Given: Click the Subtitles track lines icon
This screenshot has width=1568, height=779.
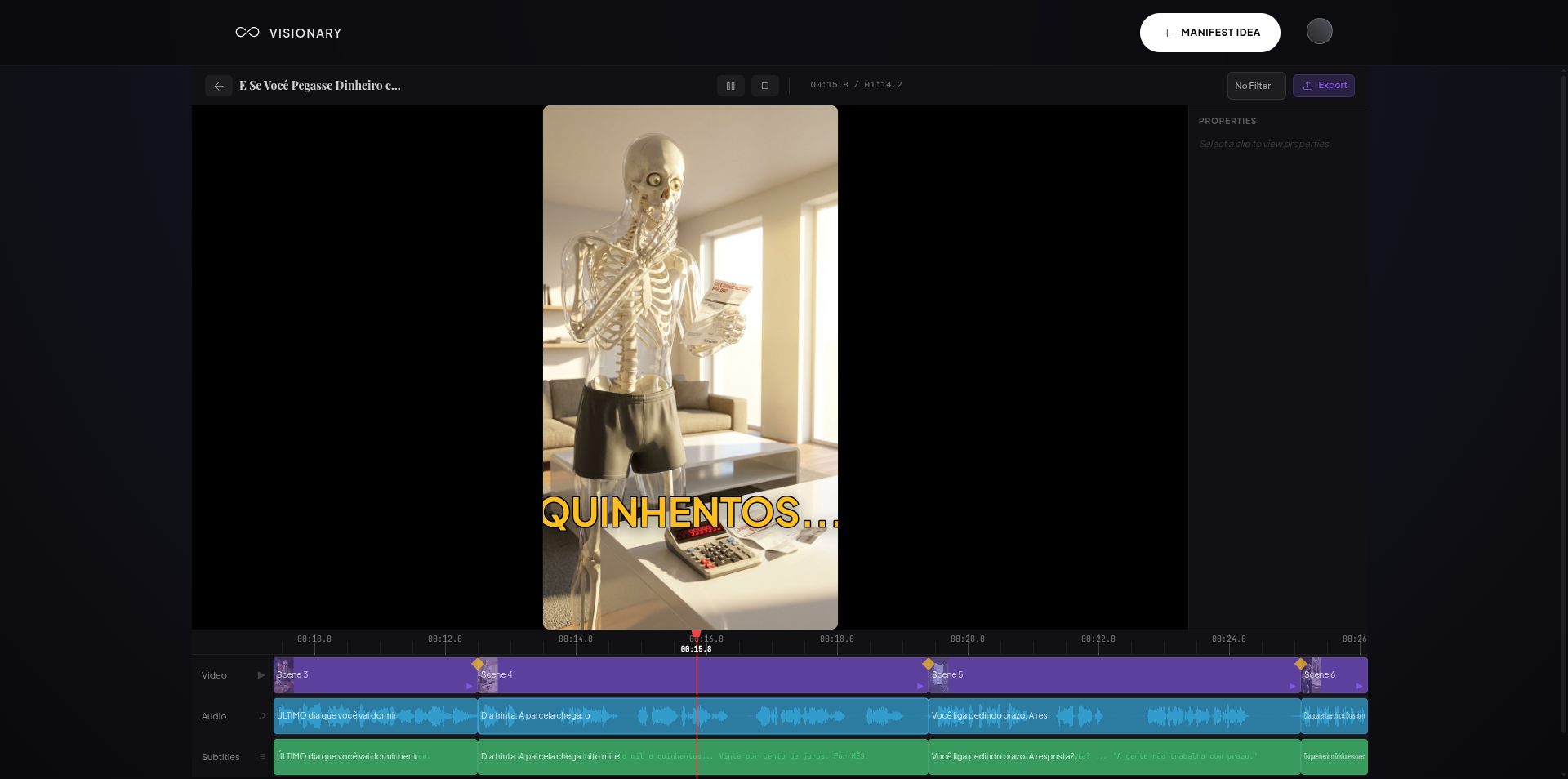Looking at the screenshot, I should point(262,757).
